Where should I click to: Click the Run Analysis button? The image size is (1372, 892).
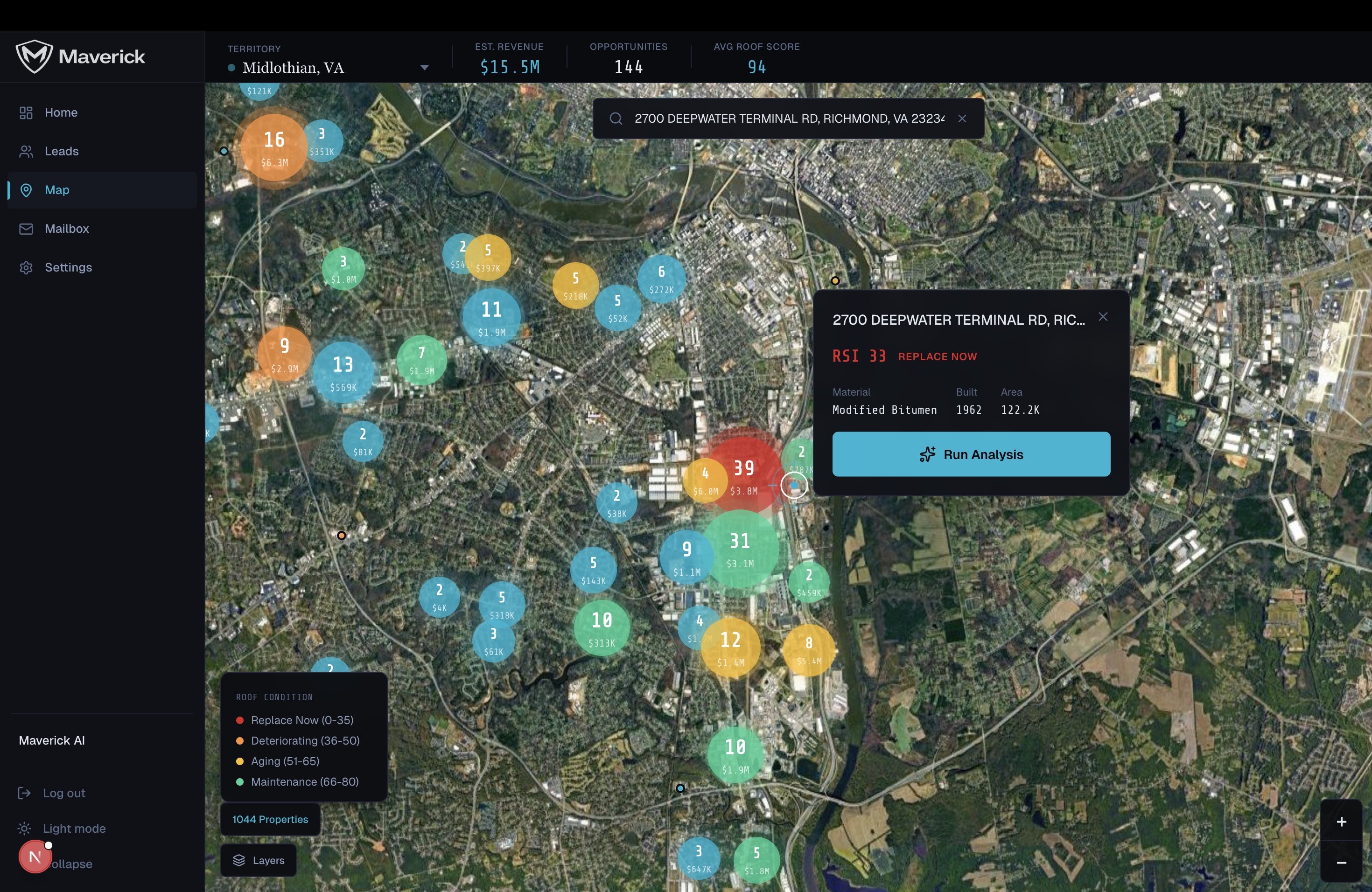click(971, 454)
